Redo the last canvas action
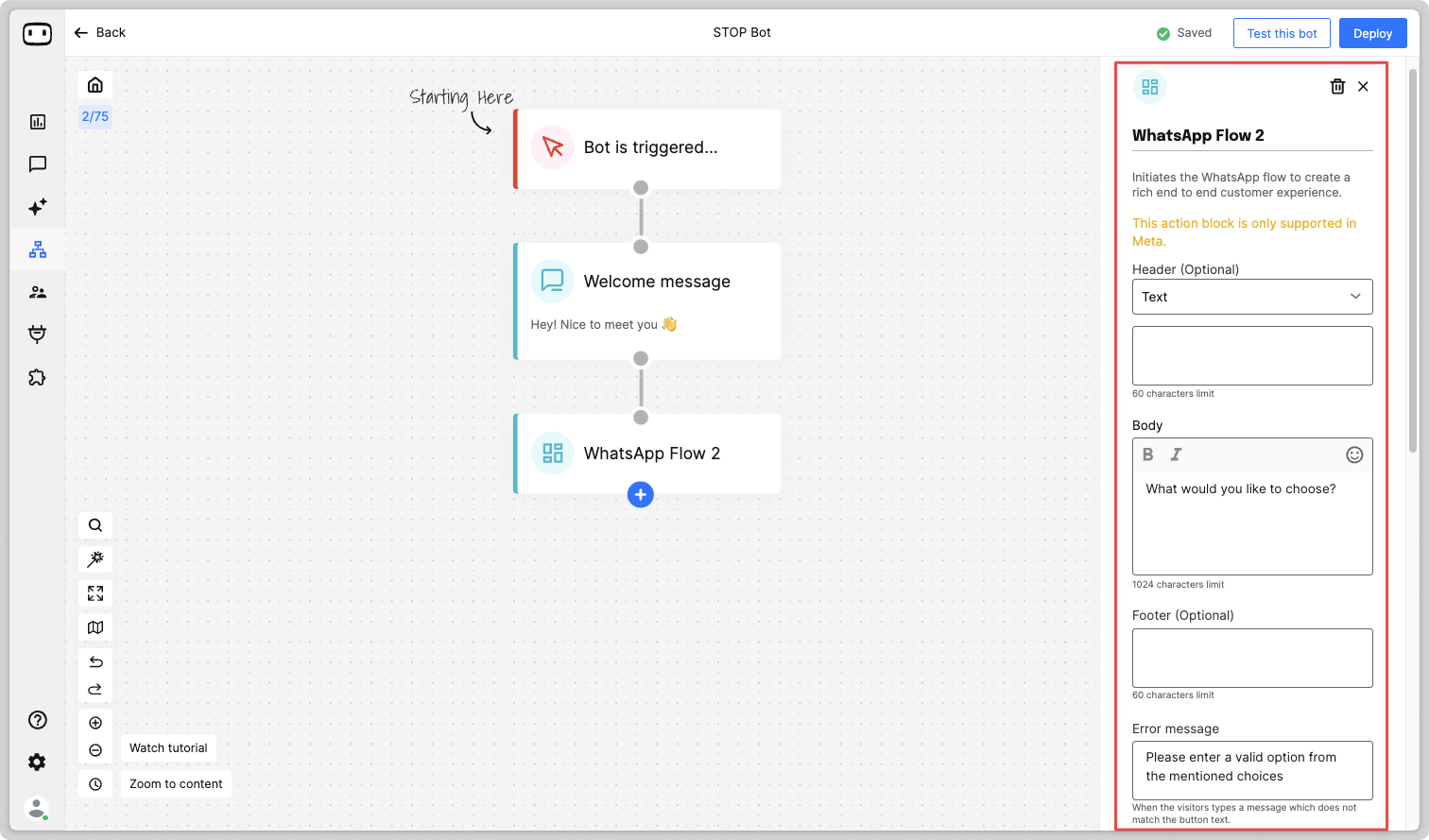The image size is (1429, 840). (95, 690)
